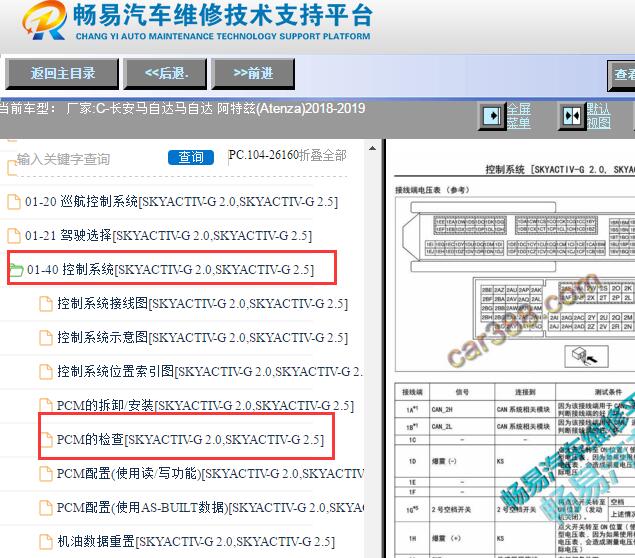The height and width of the screenshot is (558, 635).
Task: Click the connector view direction icon
Action: click(586, 356)
